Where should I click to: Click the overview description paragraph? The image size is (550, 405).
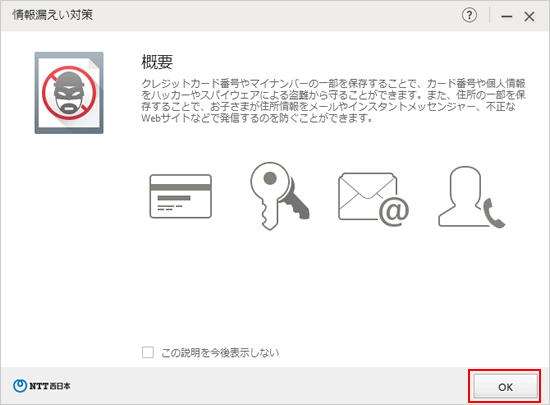(x=333, y=100)
